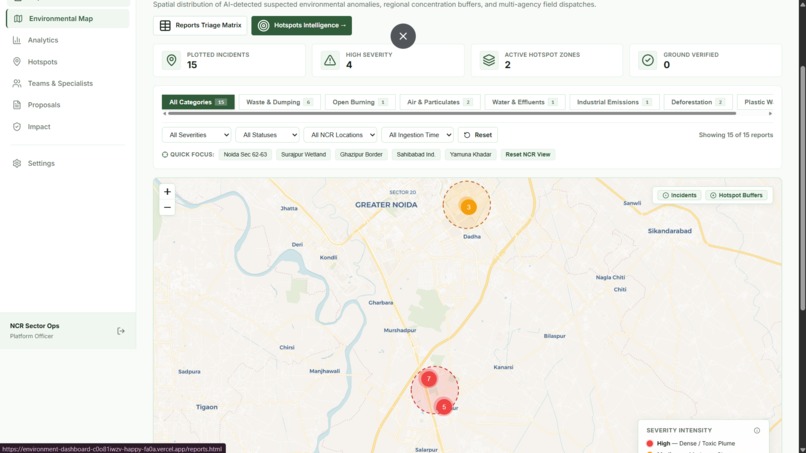
Task: Click the target icon on Hotspots Intelligence
Action: pyautogui.click(x=263, y=25)
